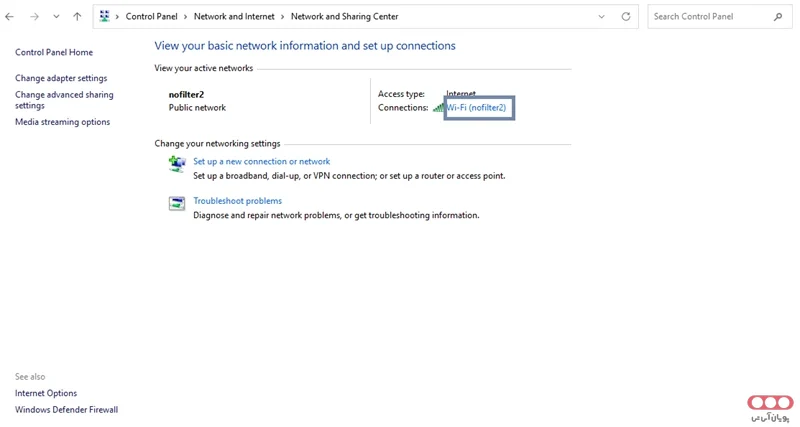Viewport: 800px width, 427px height.
Task: Click Set up a new connection or network
Action: click(261, 161)
